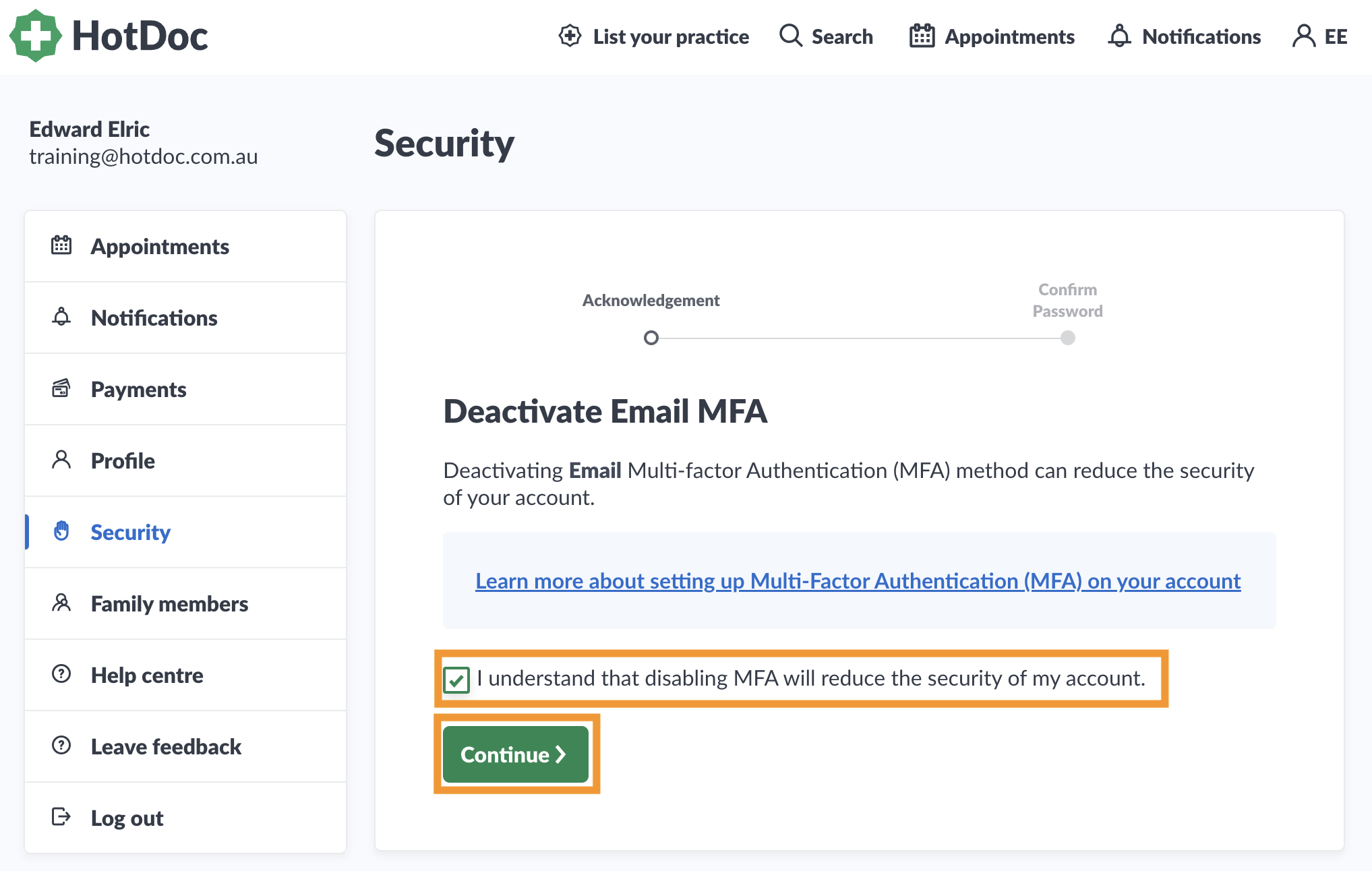Open the EE user account icon

[x=1304, y=36]
